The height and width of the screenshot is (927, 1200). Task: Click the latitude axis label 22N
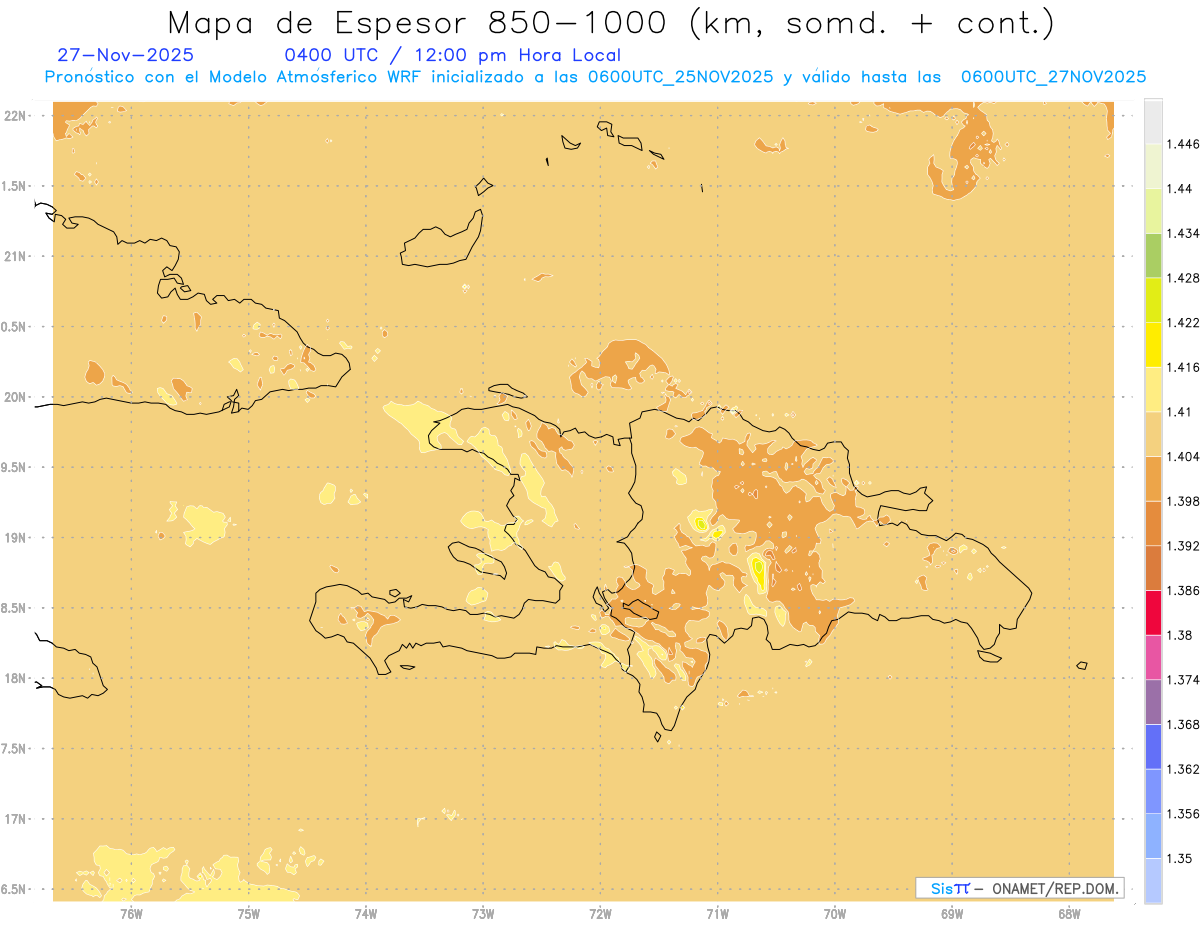[x=15, y=115]
